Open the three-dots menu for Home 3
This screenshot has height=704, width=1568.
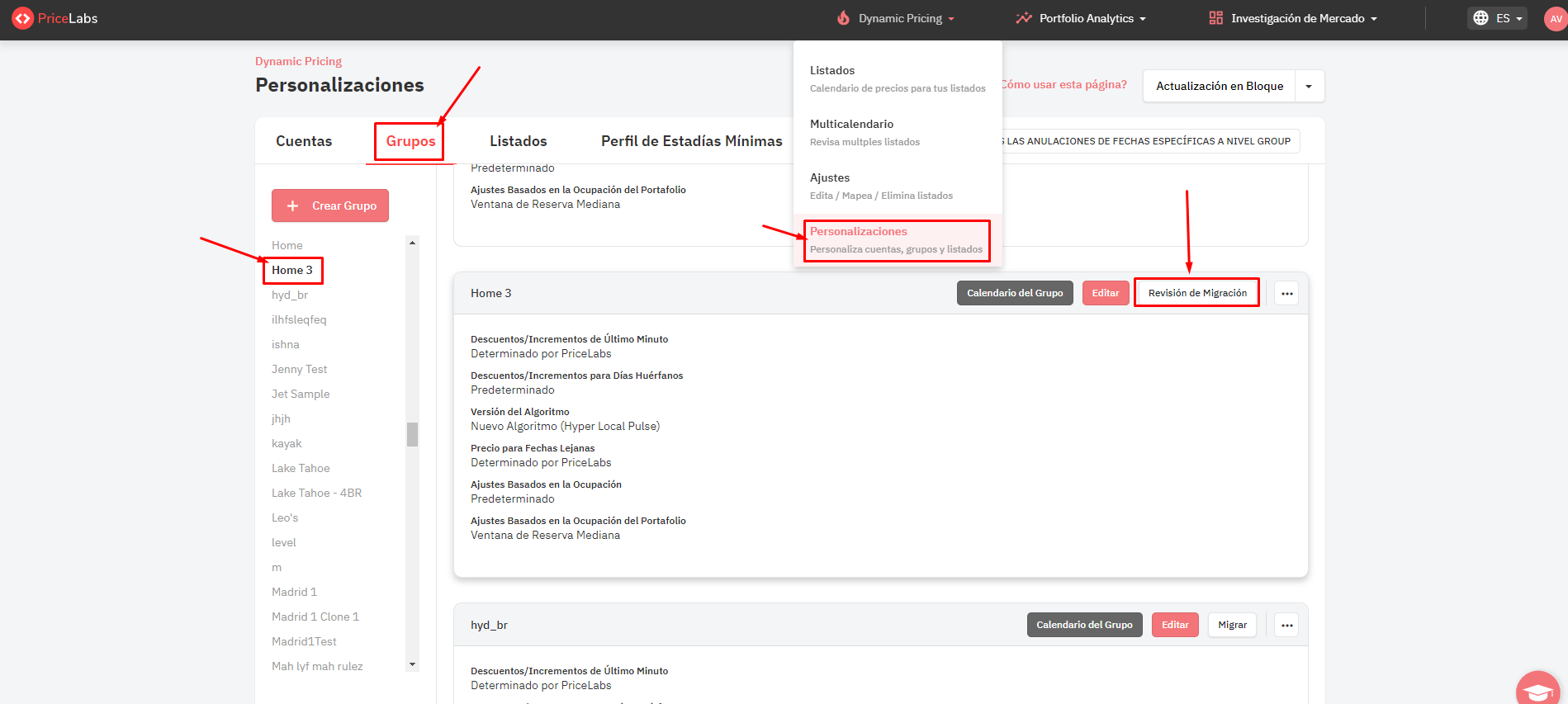click(x=1286, y=293)
